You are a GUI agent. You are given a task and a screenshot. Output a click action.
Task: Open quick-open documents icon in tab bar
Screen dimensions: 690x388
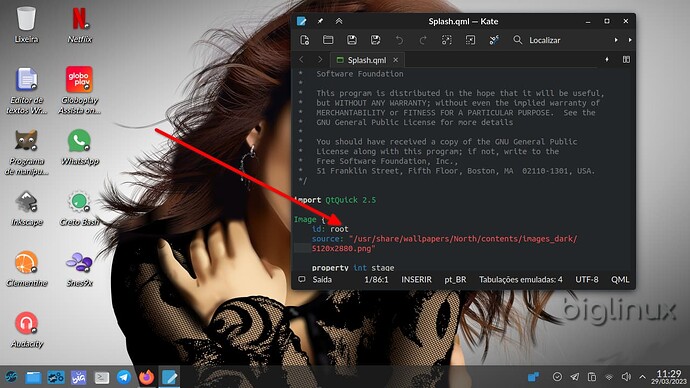pos(607,59)
